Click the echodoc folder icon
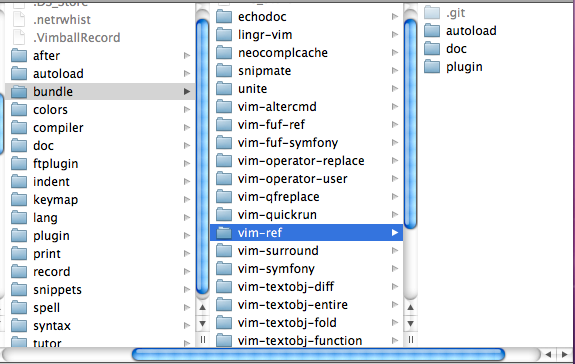Screen dimensions: 575x364 point(224,16)
